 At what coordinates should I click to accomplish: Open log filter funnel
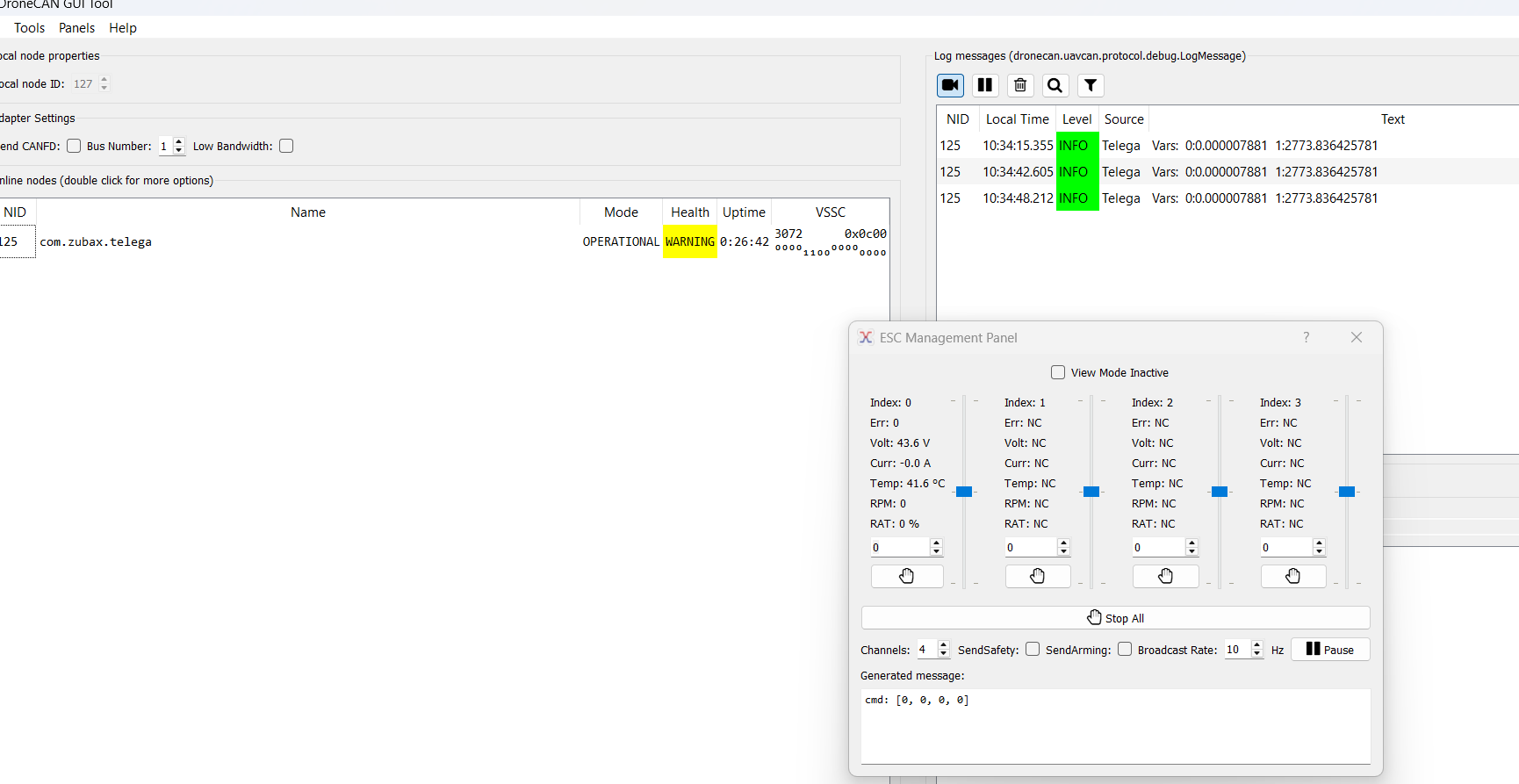click(1091, 85)
